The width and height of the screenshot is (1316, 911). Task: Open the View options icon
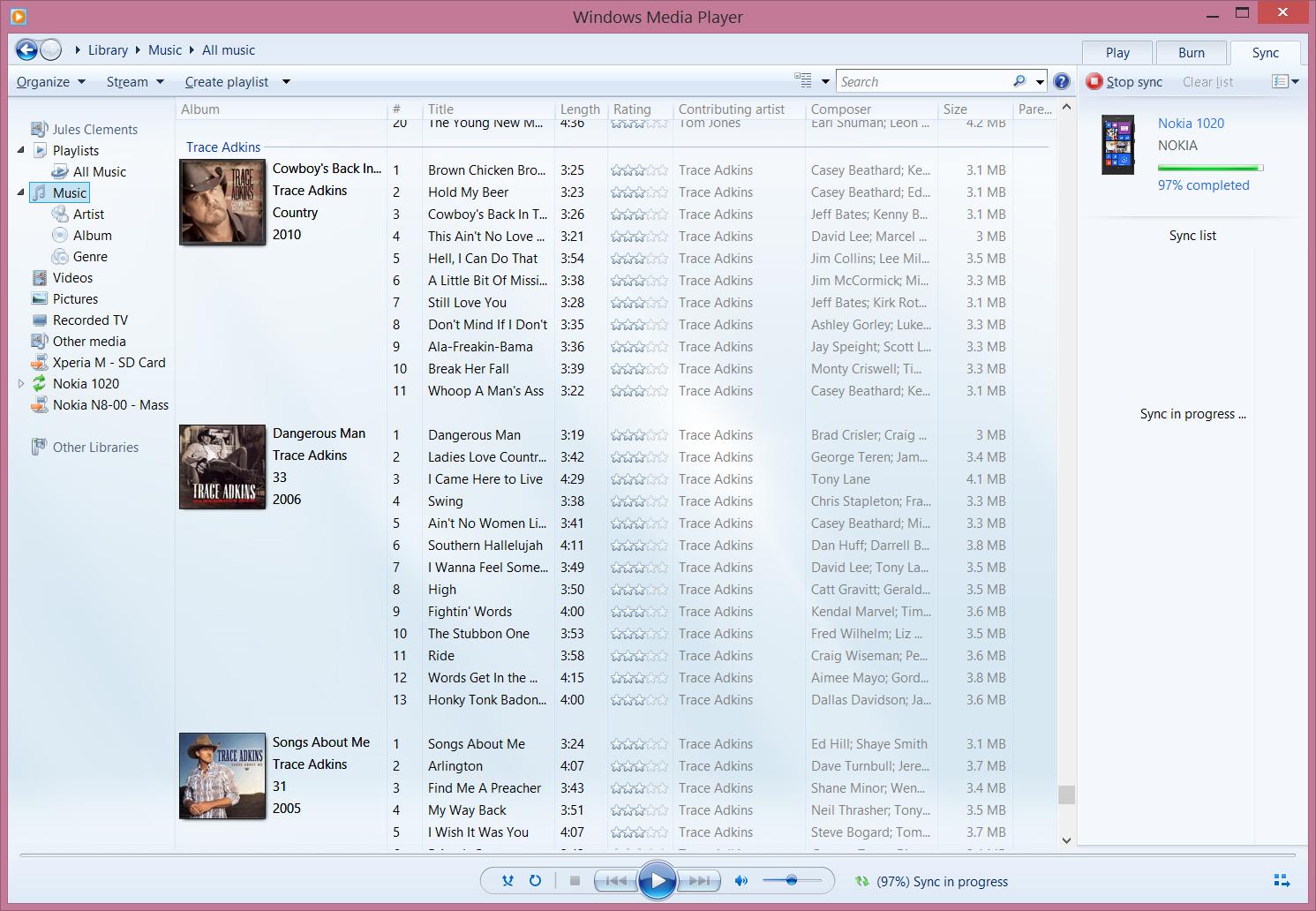click(802, 80)
